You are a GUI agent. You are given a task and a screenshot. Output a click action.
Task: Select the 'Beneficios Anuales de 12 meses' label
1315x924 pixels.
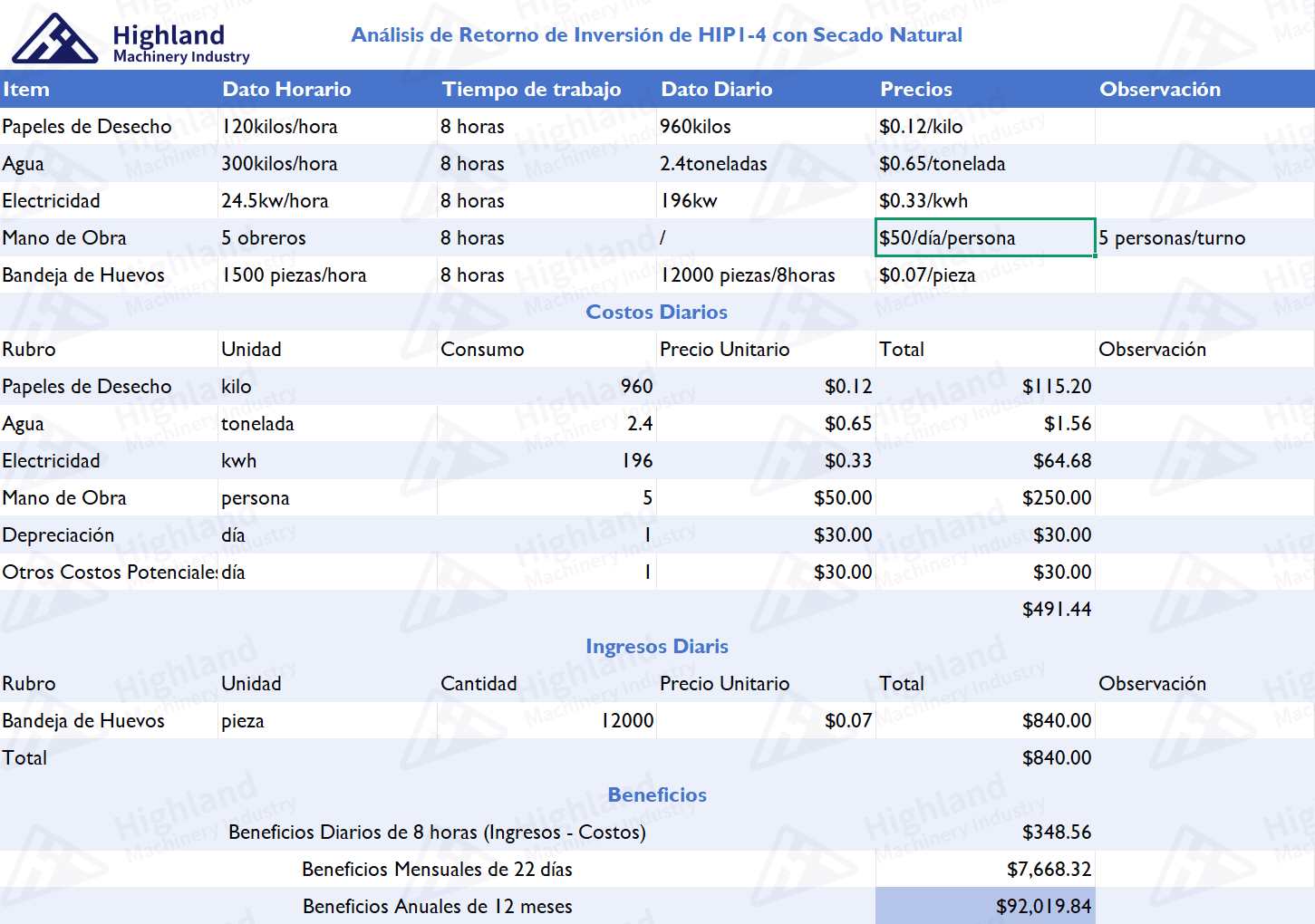(437, 907)
